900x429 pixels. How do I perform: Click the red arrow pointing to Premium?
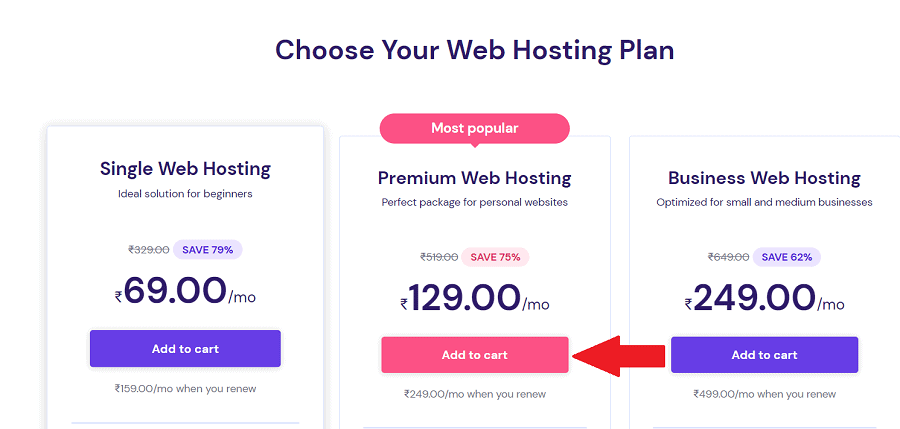(x=619, y=356)
